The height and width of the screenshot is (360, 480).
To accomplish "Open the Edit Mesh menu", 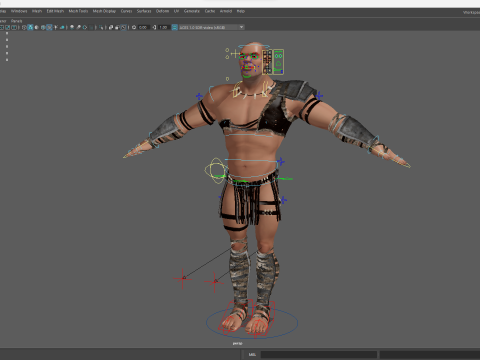I will [x=55, y=11].
